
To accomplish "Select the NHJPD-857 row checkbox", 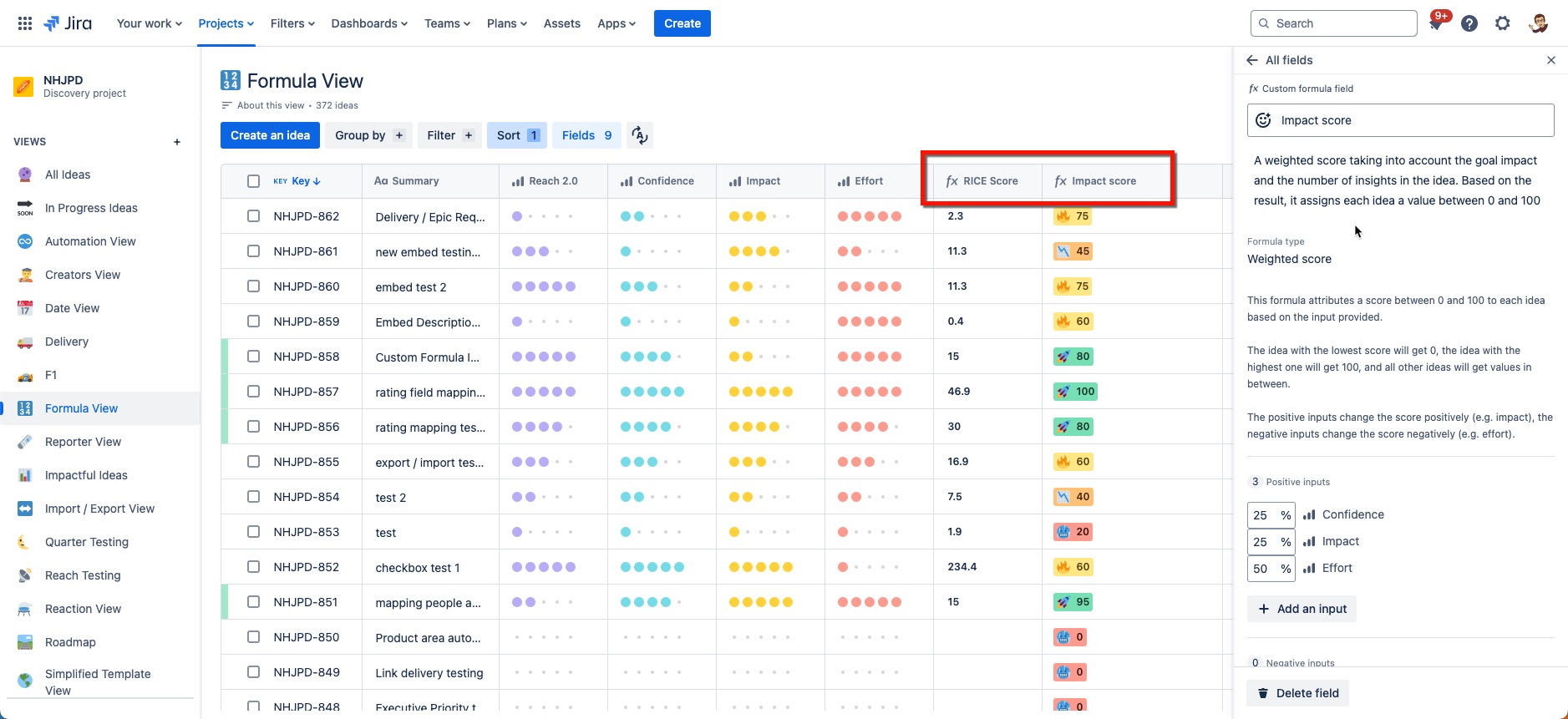I will pyautogui.click(x=254, y=392).
